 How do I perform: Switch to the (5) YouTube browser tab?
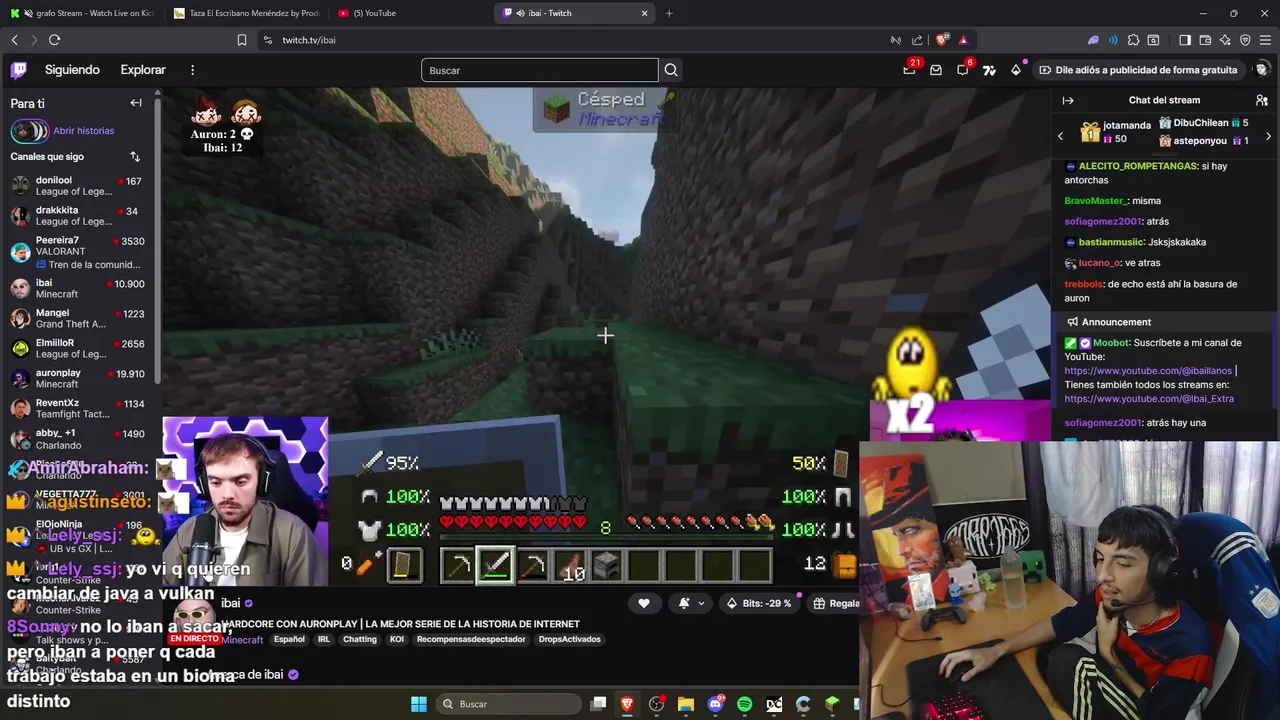tap(410, 13)
